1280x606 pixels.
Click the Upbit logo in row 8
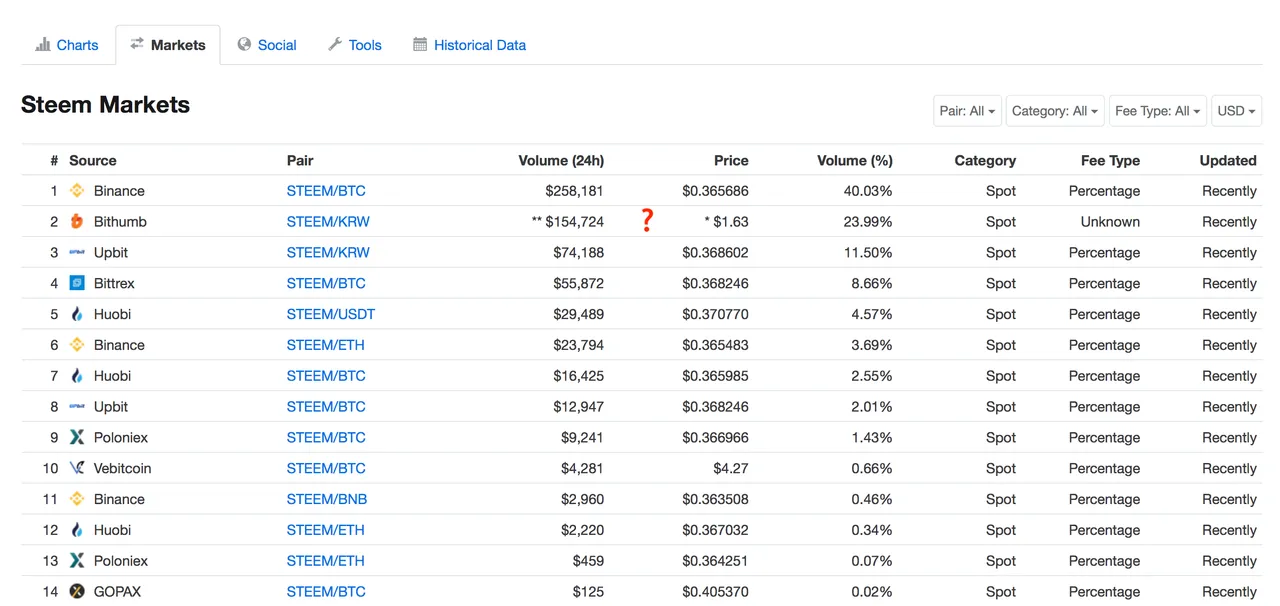click(x=77, y=407)
